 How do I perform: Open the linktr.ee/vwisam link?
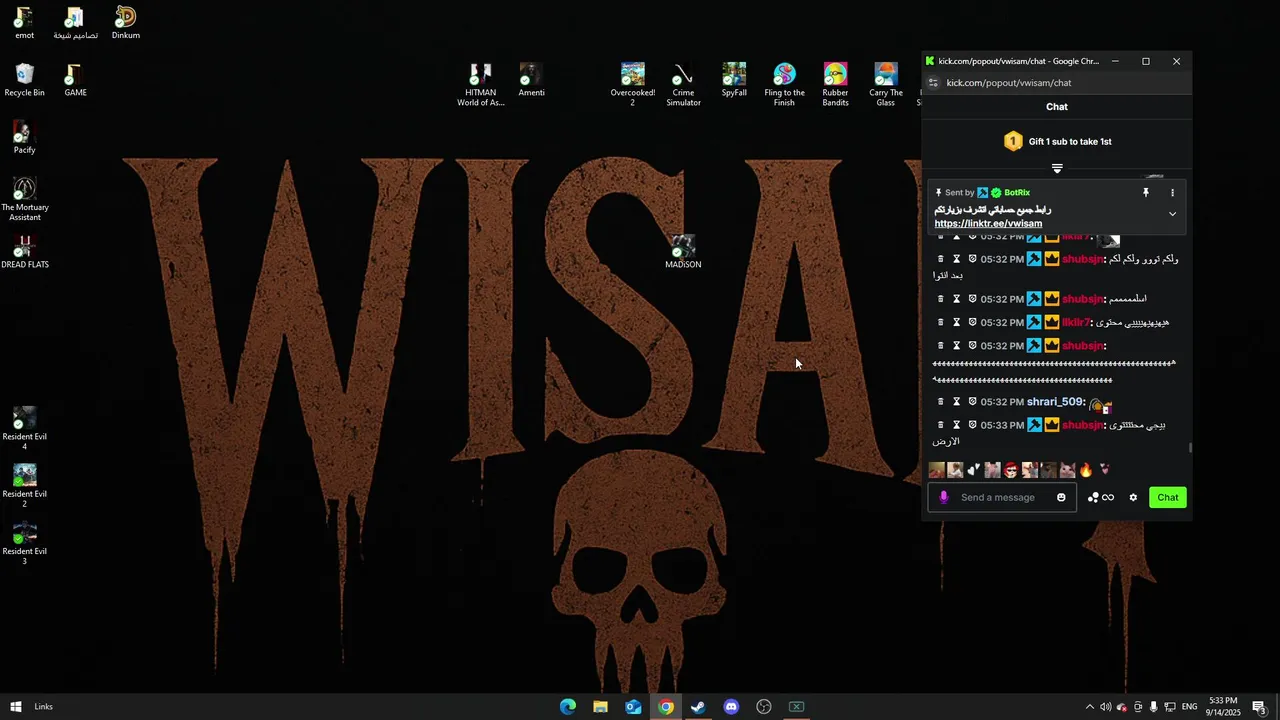tap(988, 224)
